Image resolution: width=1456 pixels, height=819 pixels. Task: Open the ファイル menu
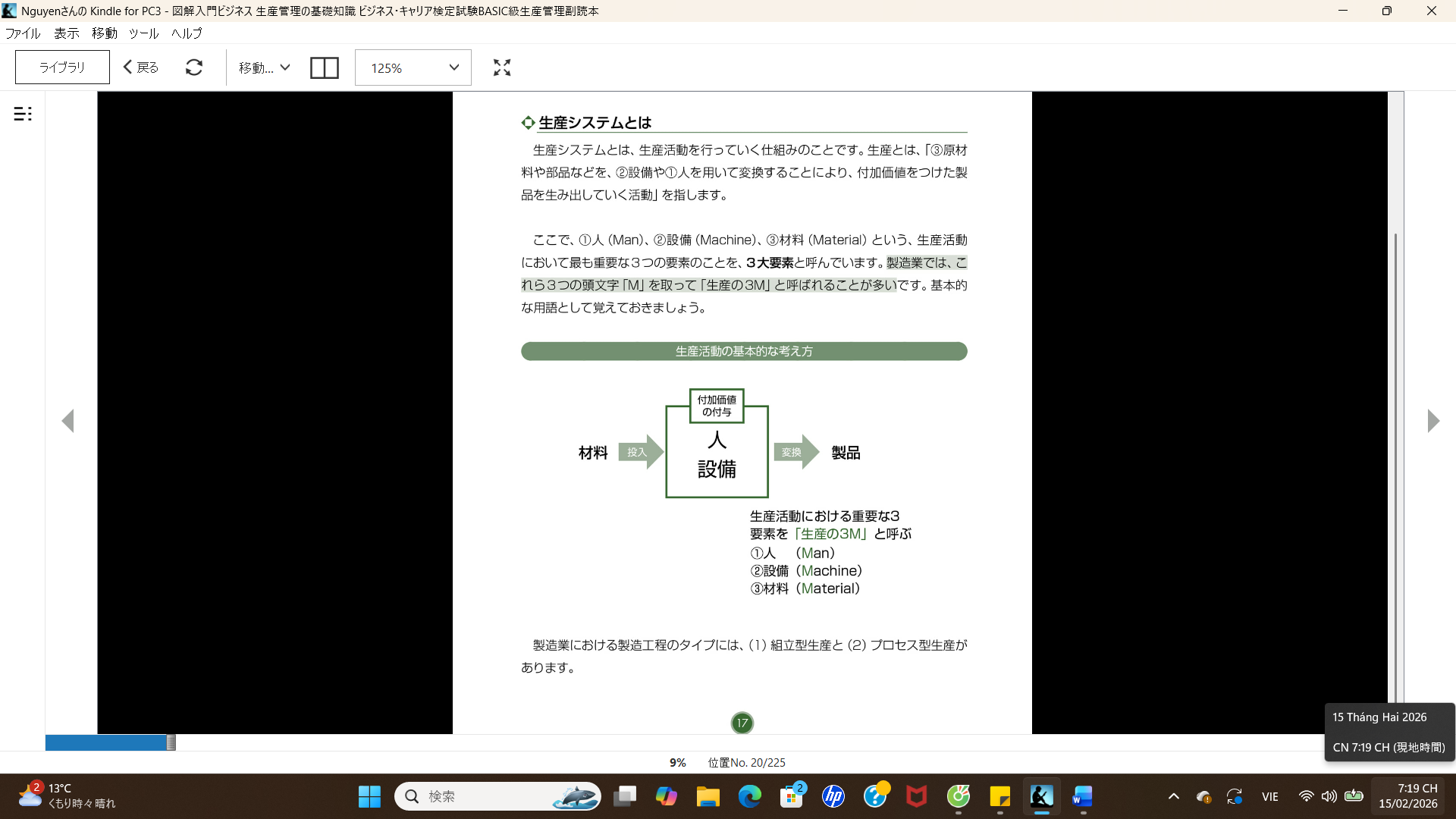pyautogui.click(x=23, y=33)
